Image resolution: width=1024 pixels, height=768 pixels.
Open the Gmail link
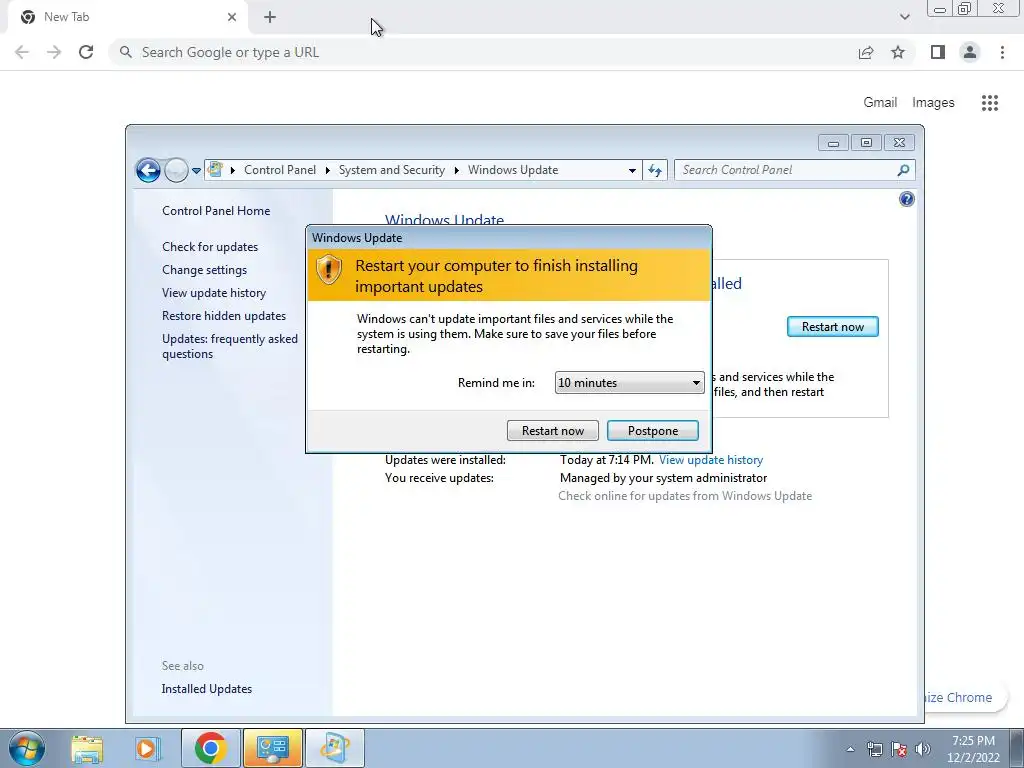coord(880,103)
